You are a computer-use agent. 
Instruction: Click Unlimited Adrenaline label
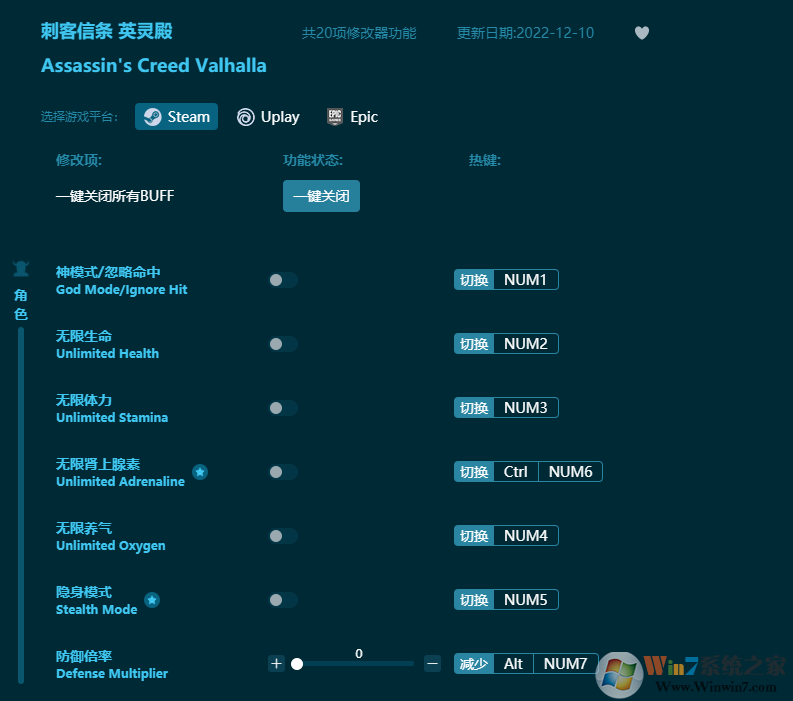pyautogui.click(x=120, y=481)
